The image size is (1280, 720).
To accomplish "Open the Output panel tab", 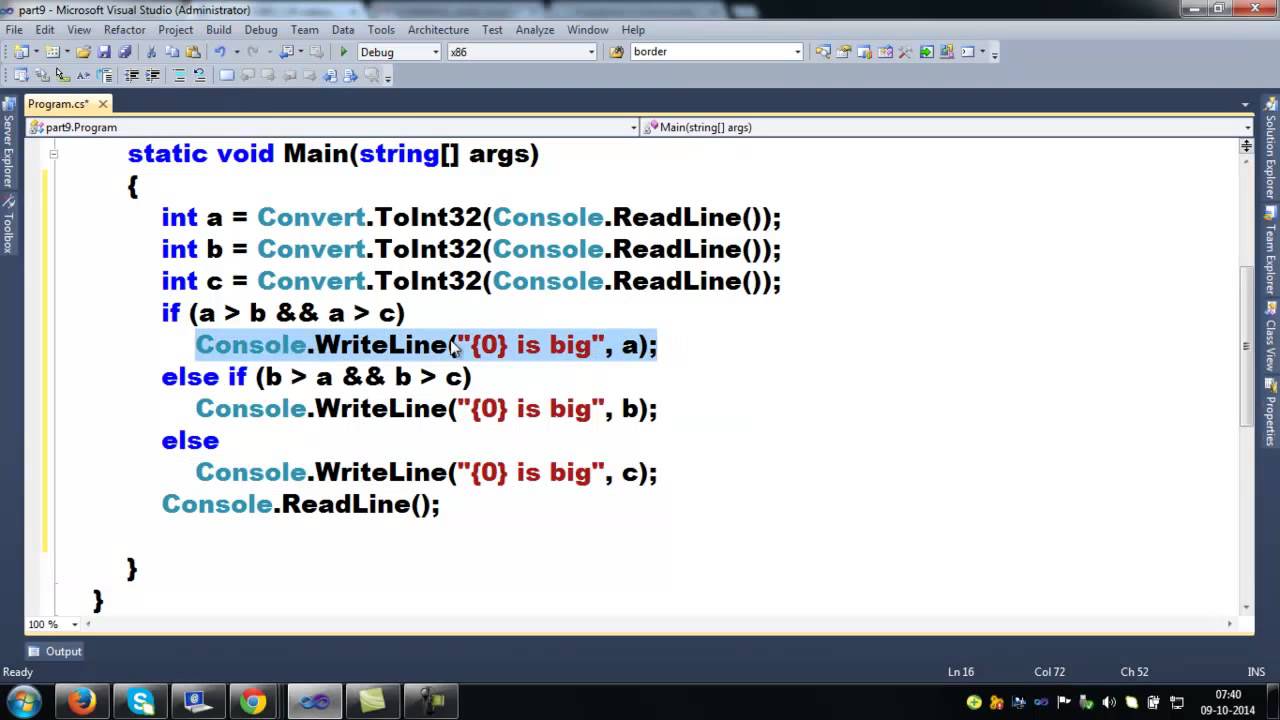I will (55, 651).
